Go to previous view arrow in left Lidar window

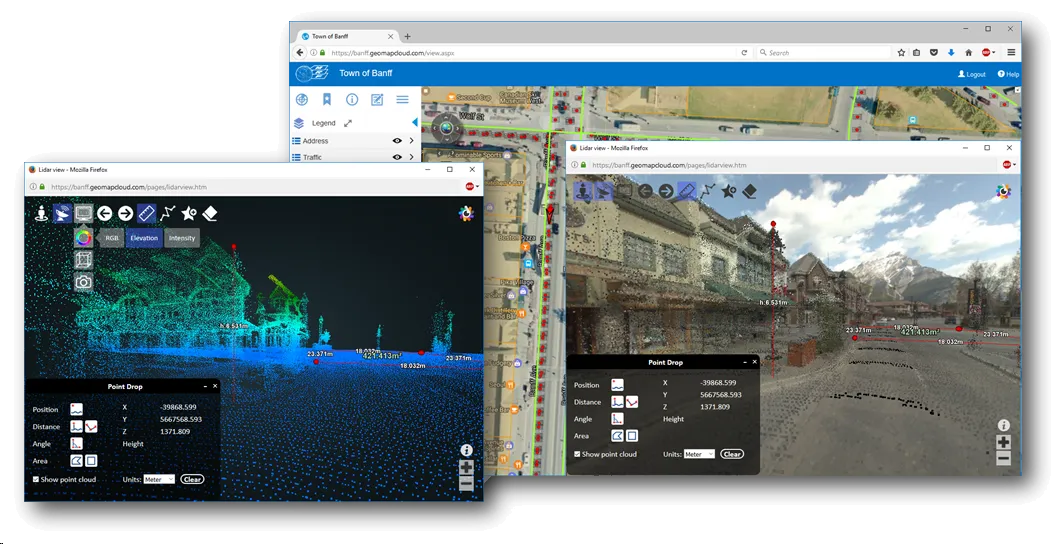click(x=104, y=214)
